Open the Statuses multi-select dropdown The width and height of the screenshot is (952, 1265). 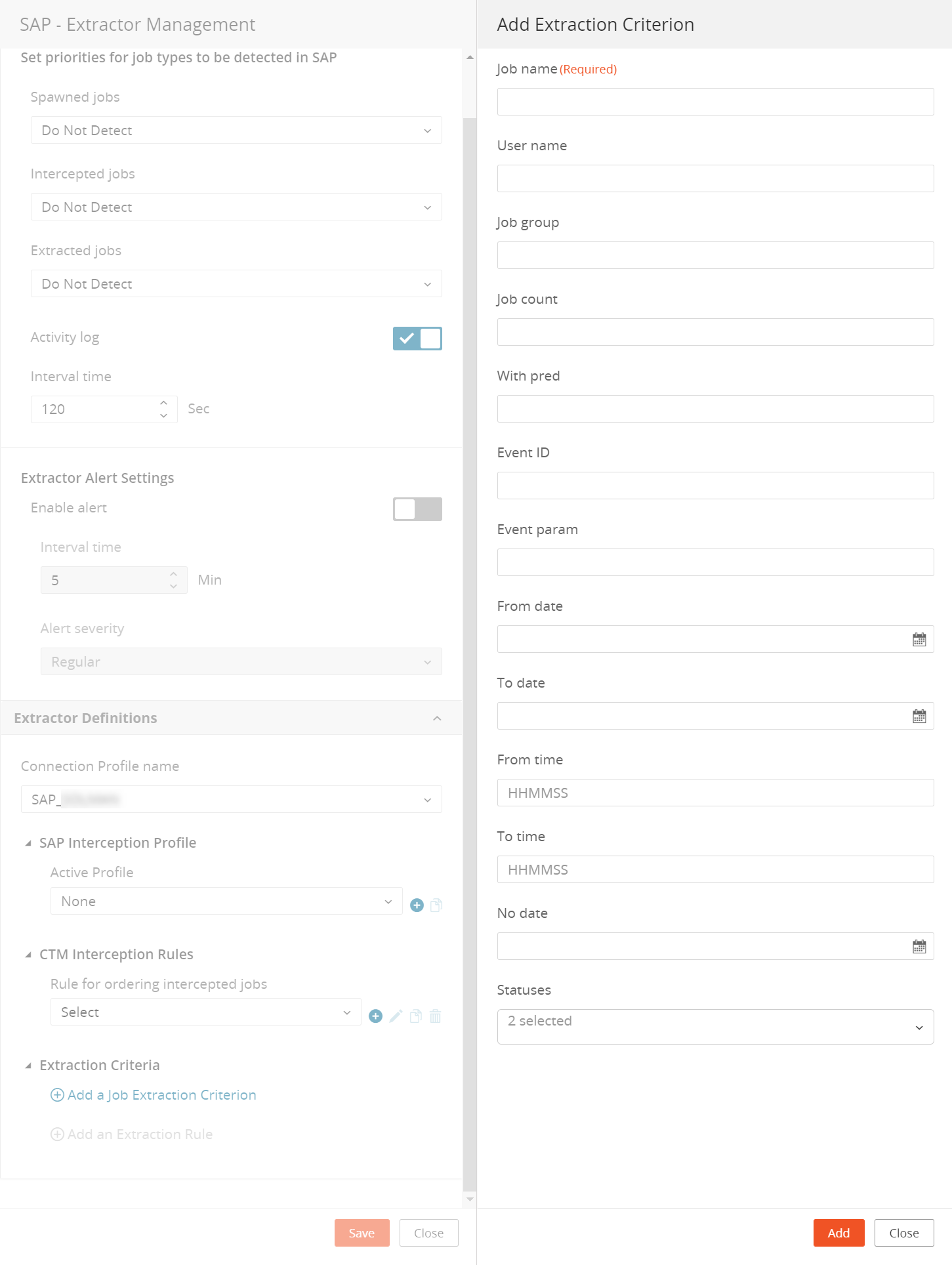point(715,1027)
